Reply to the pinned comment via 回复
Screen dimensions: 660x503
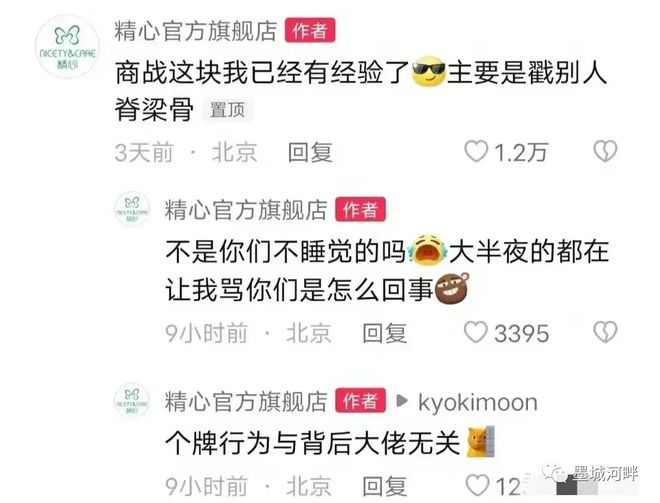310,152
